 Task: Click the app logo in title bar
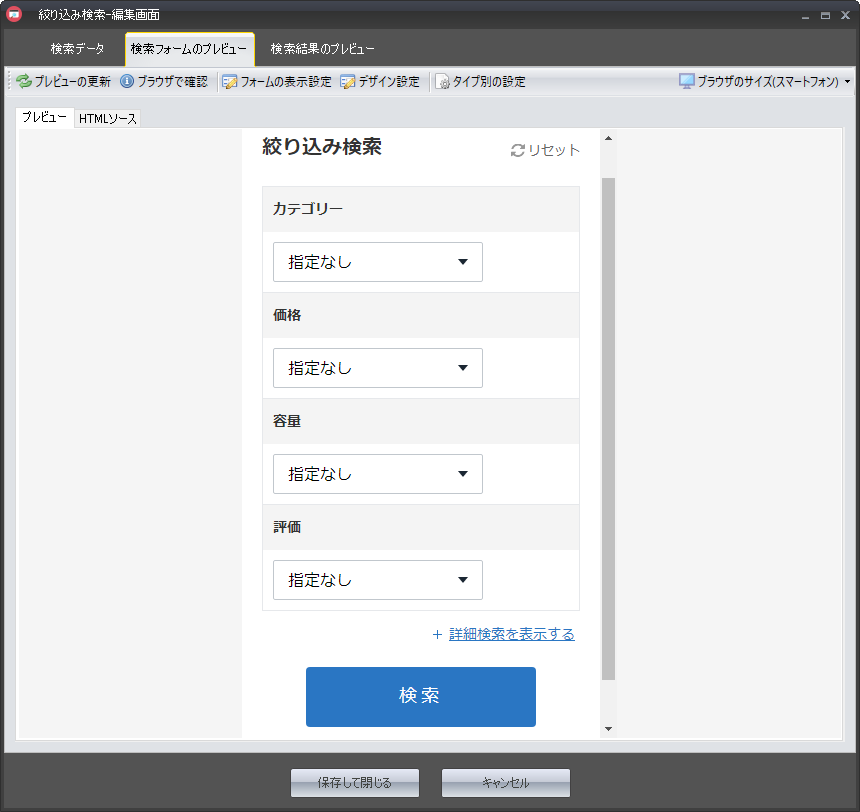coord(14,15)
